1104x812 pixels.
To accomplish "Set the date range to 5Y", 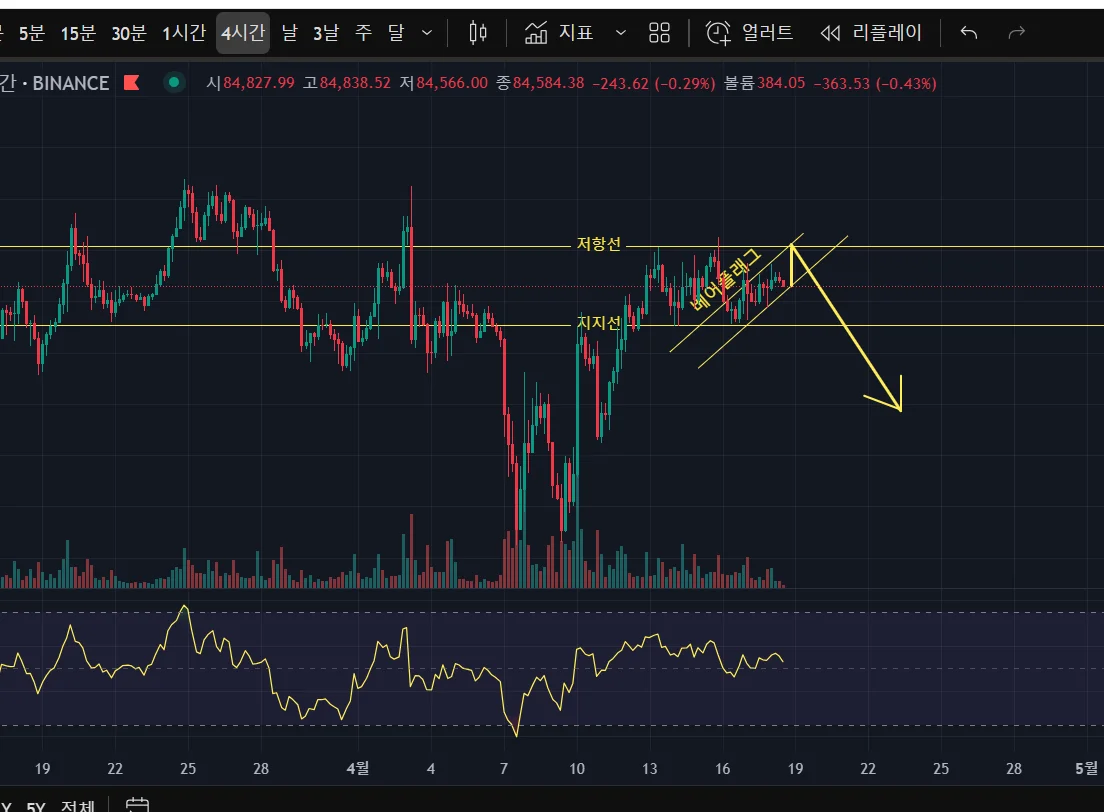I will [36, 806].
